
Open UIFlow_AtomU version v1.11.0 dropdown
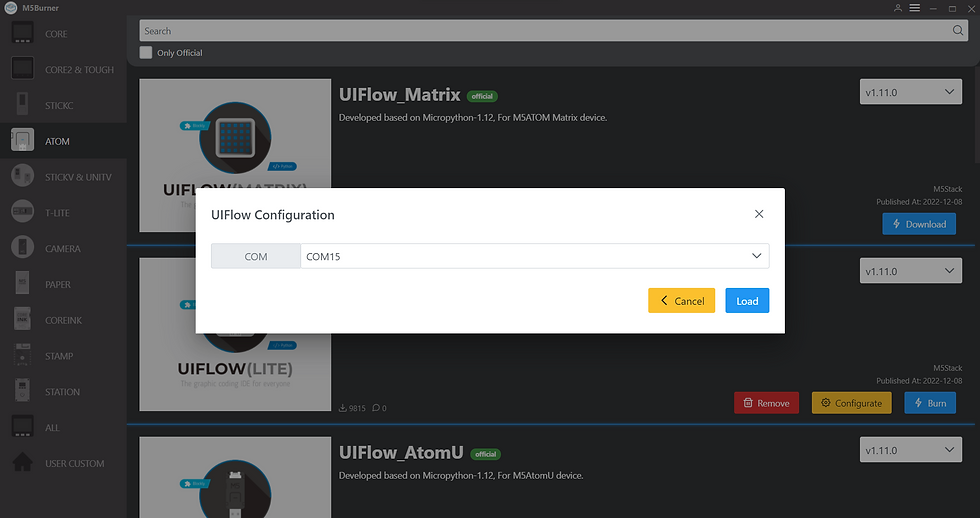[x=911, y=450]
